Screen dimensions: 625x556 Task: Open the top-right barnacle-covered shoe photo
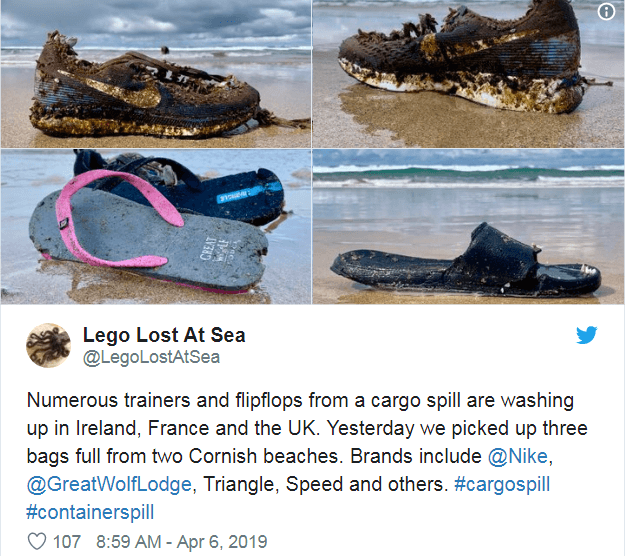pos(468,75)
